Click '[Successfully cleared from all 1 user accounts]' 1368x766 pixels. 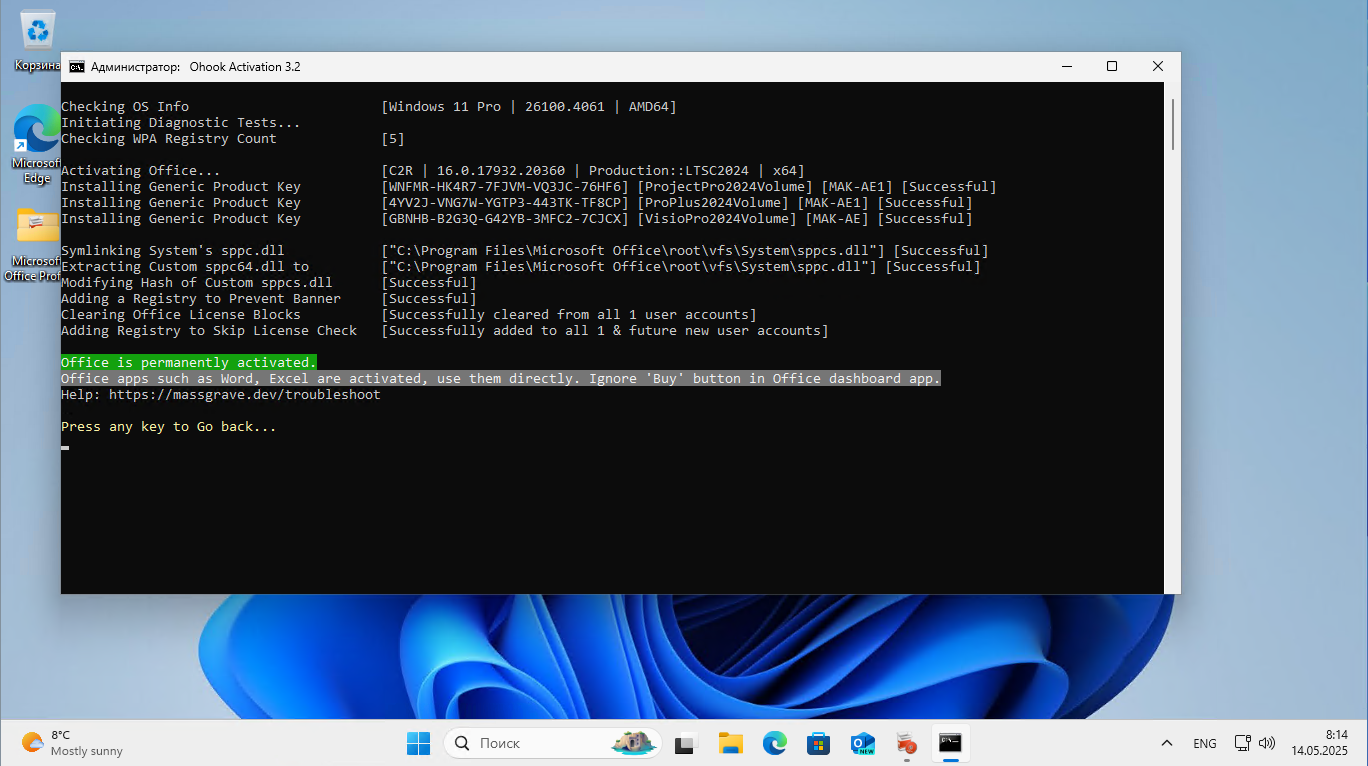tap(569, 315)
